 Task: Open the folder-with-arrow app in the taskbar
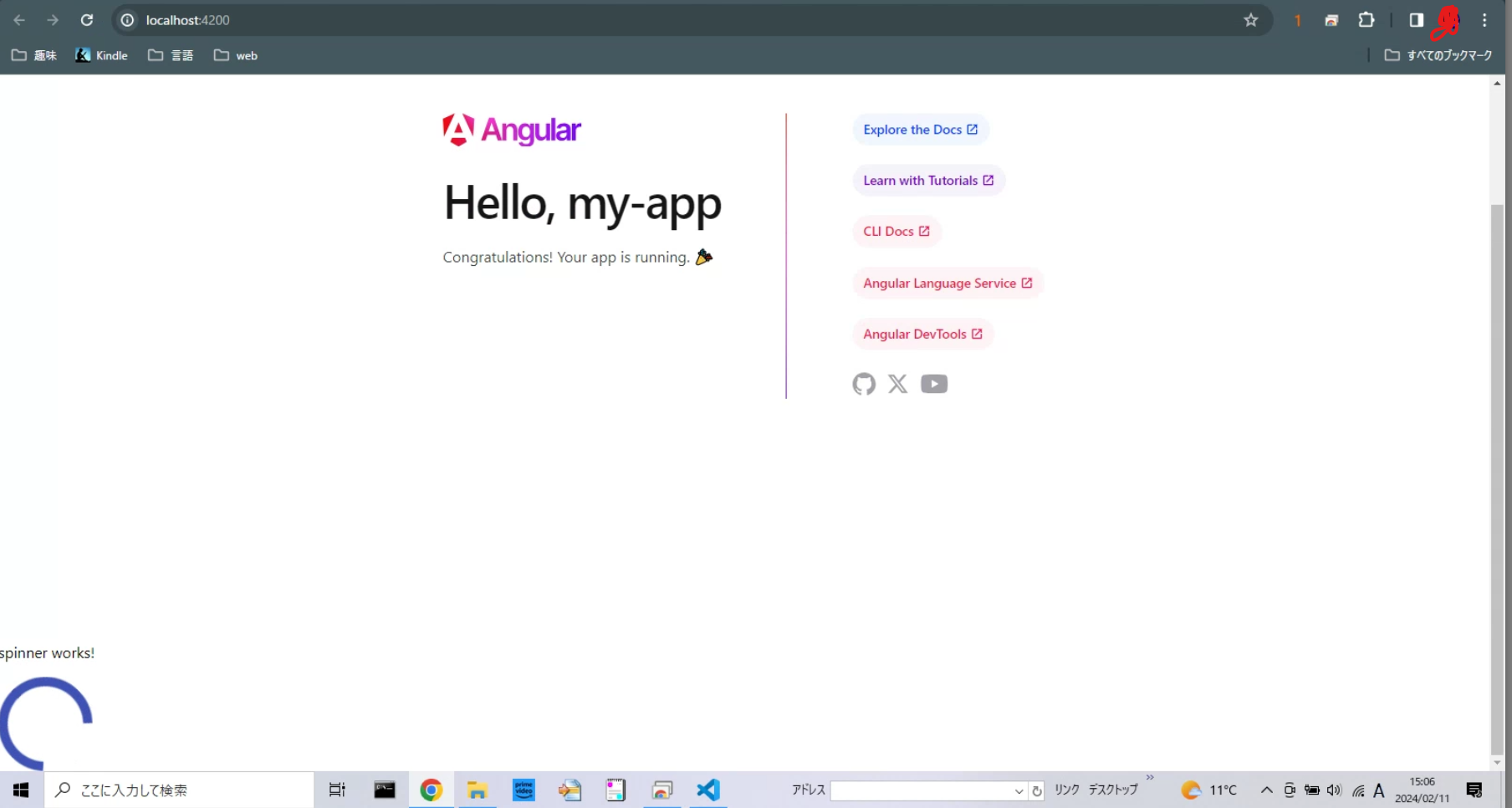click(570, 790)
